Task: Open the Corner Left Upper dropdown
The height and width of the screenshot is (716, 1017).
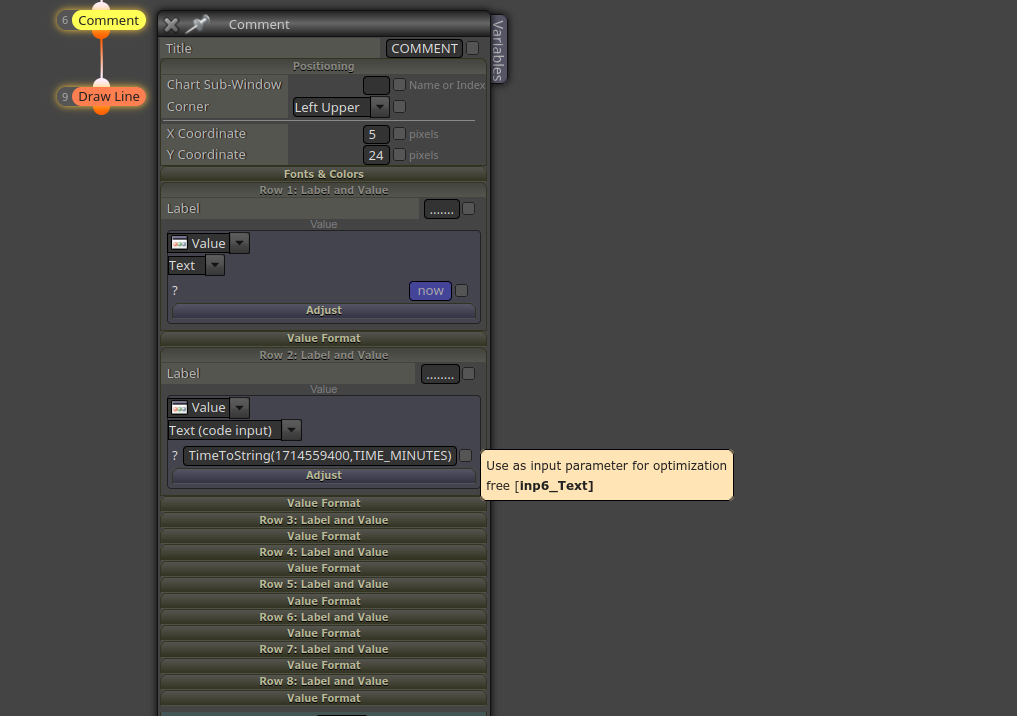Action: pos(341,107)
